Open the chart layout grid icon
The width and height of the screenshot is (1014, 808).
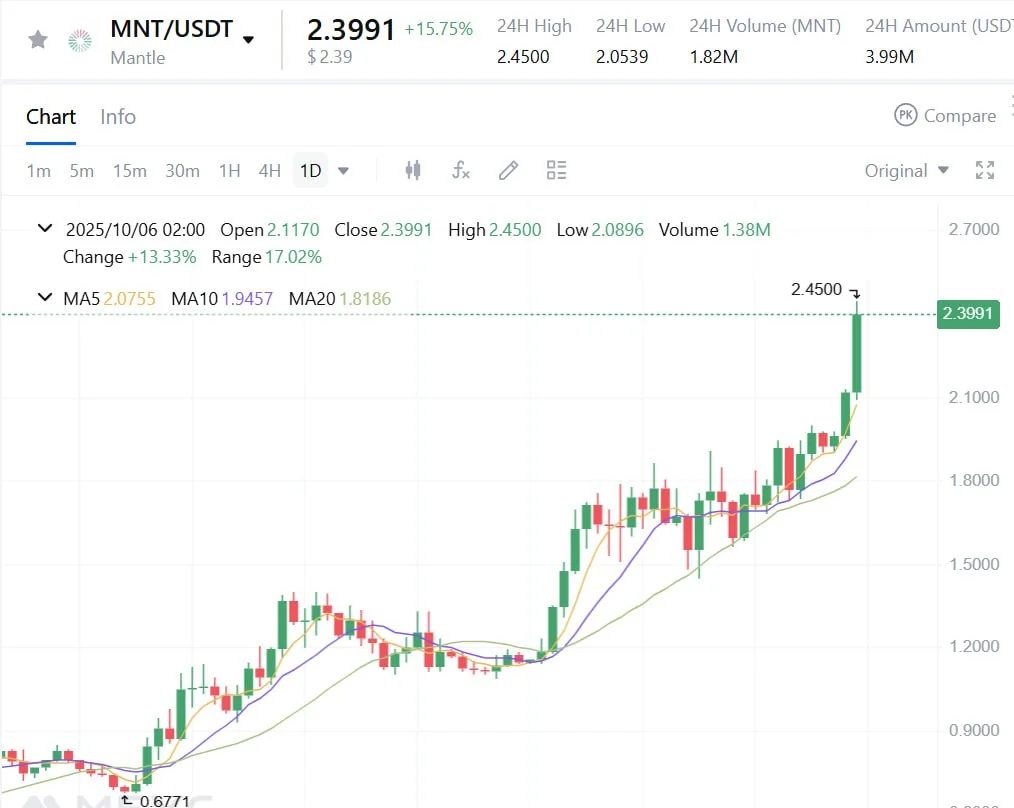[x=557, y=170]
